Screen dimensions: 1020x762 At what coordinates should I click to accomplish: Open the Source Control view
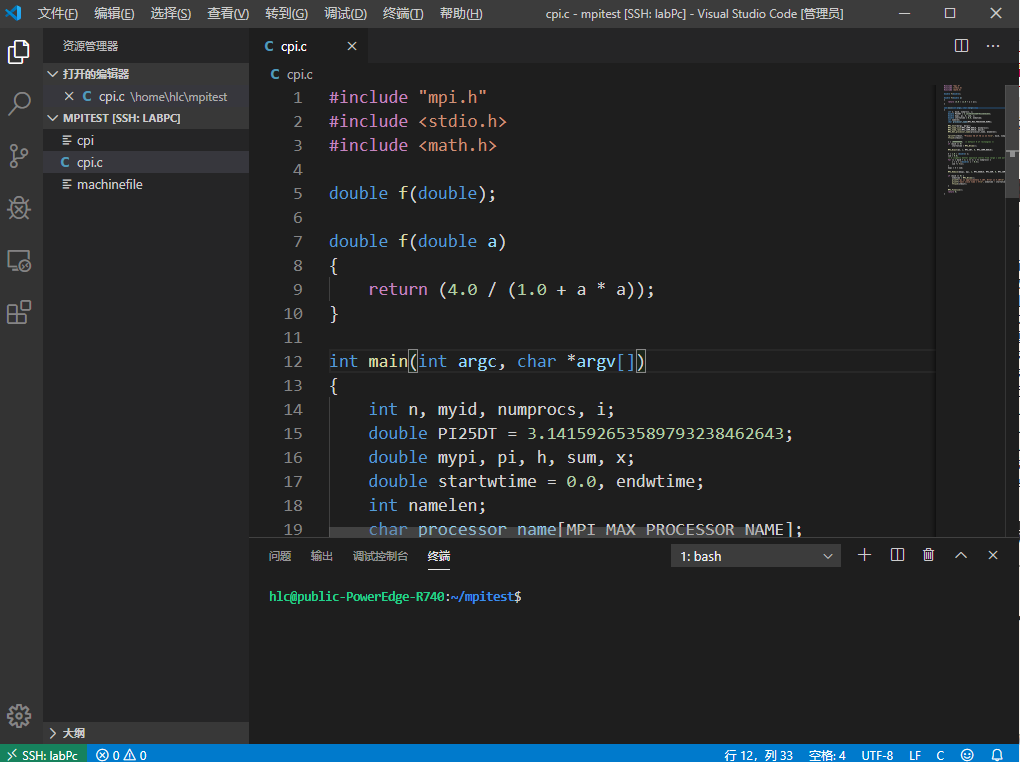tap(18, 156)
